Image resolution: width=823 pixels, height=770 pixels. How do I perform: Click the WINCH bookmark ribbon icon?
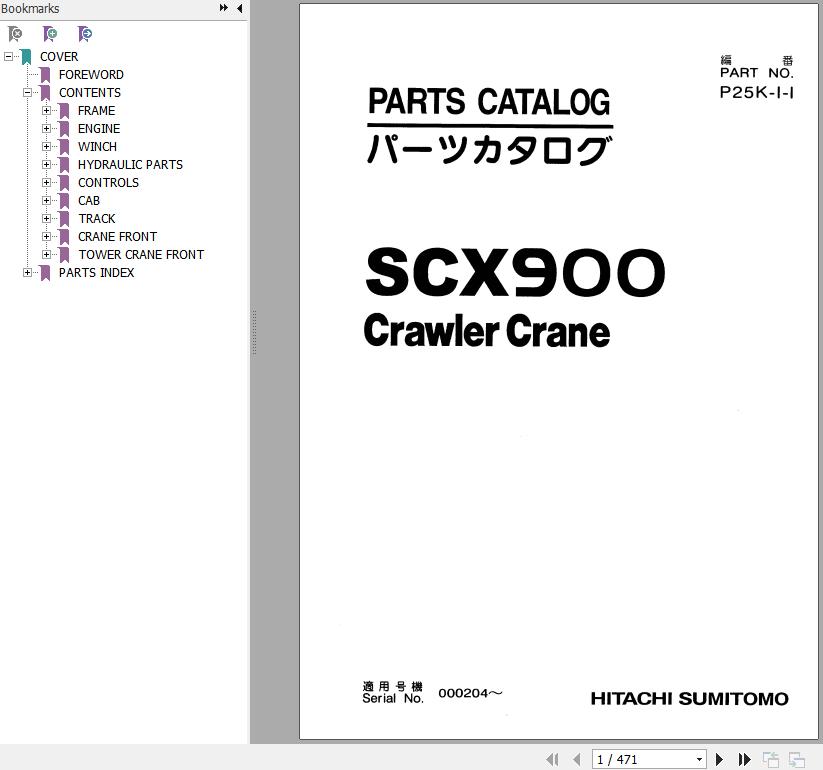(64, 146)
